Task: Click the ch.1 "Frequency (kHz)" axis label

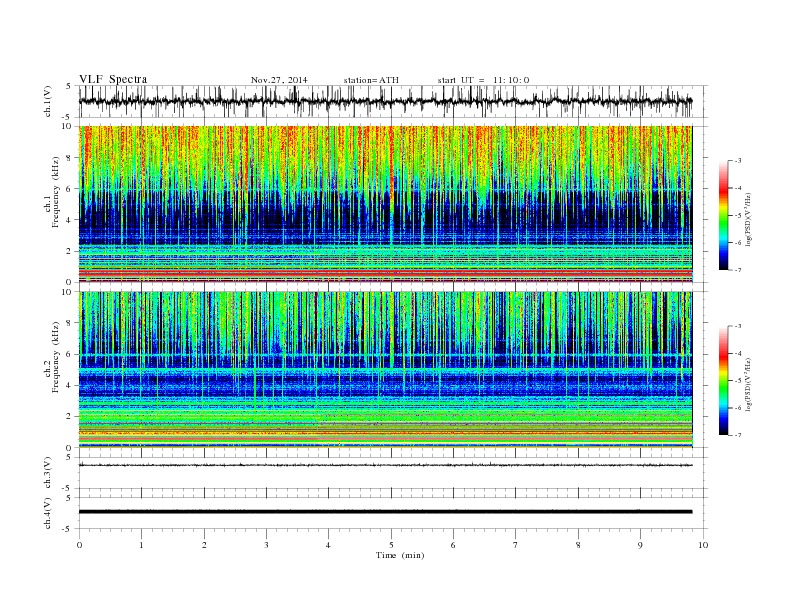Action: coord(55,192)
